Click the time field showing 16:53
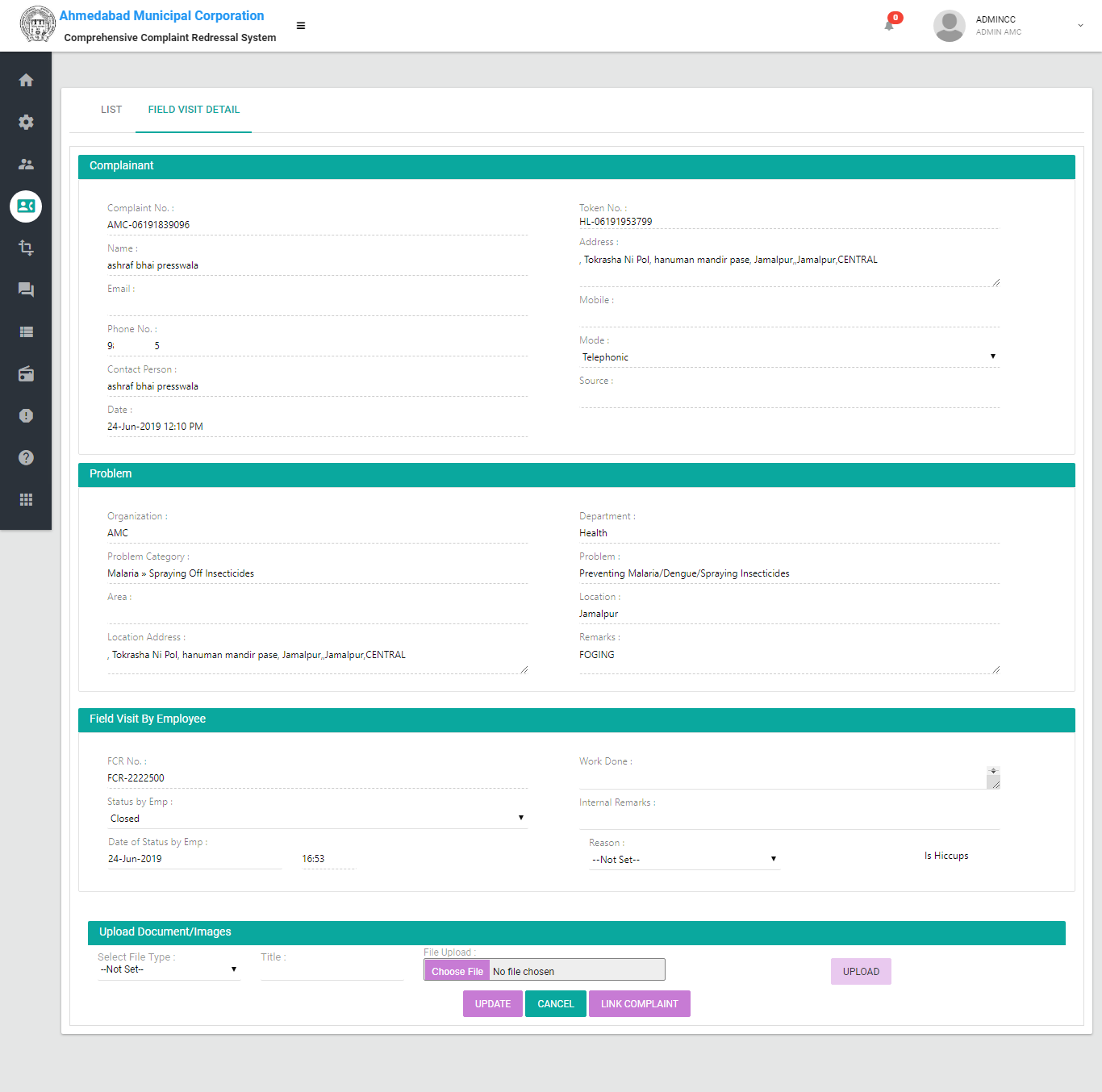Screen dimensions: 1102x1092 [328, 859]
